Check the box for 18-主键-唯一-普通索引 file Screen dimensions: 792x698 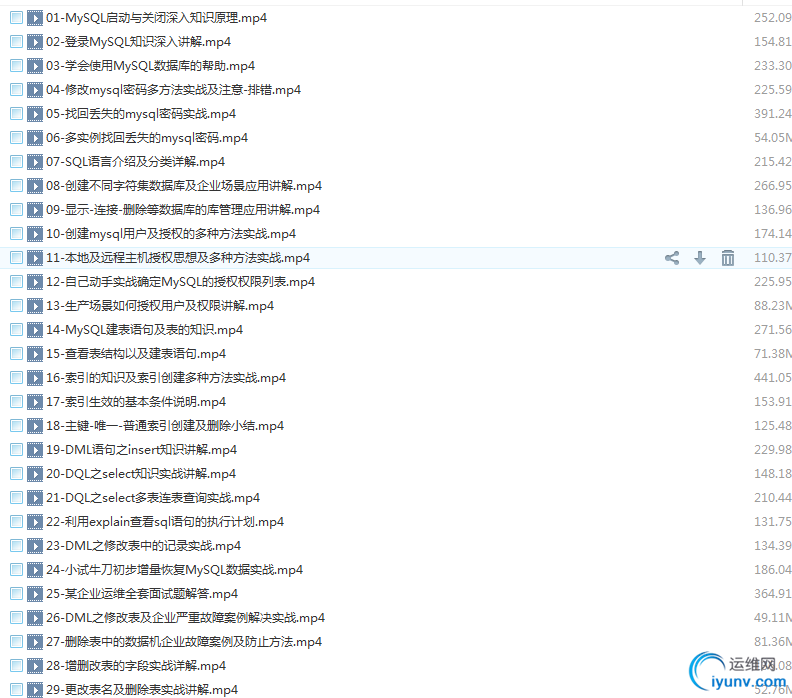(16, 426)
